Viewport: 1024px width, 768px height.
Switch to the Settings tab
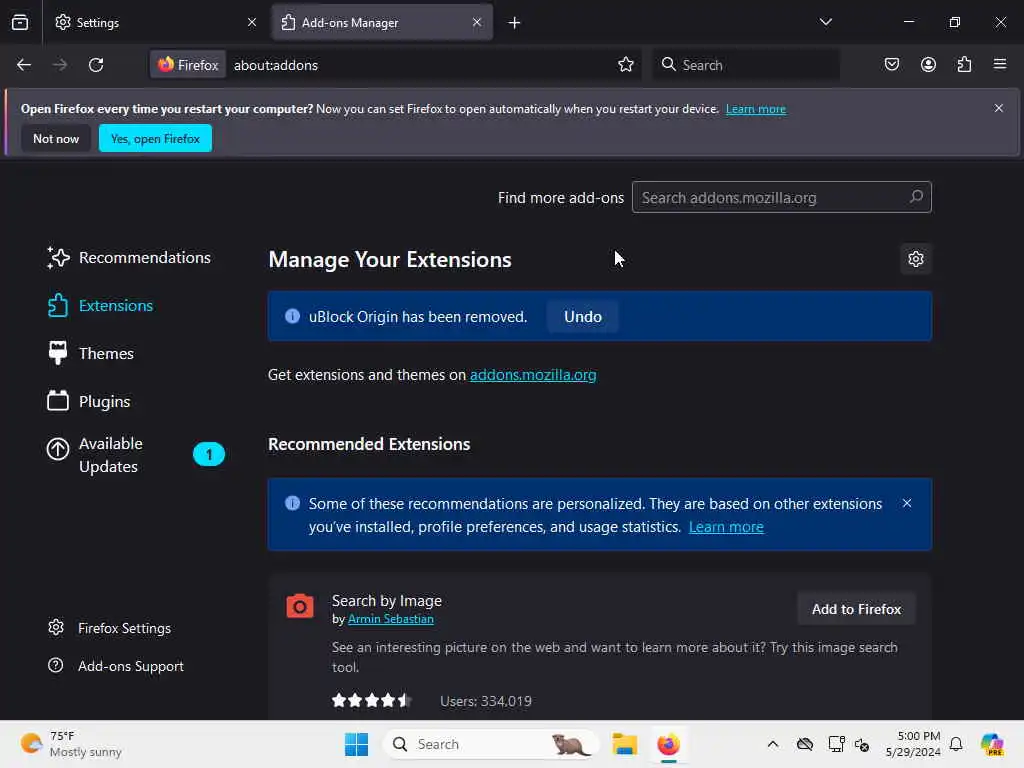point(155,23)
